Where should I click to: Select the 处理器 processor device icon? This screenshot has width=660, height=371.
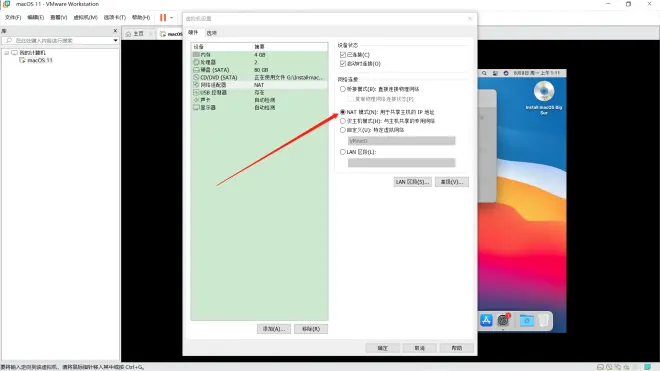coord(196,62)
